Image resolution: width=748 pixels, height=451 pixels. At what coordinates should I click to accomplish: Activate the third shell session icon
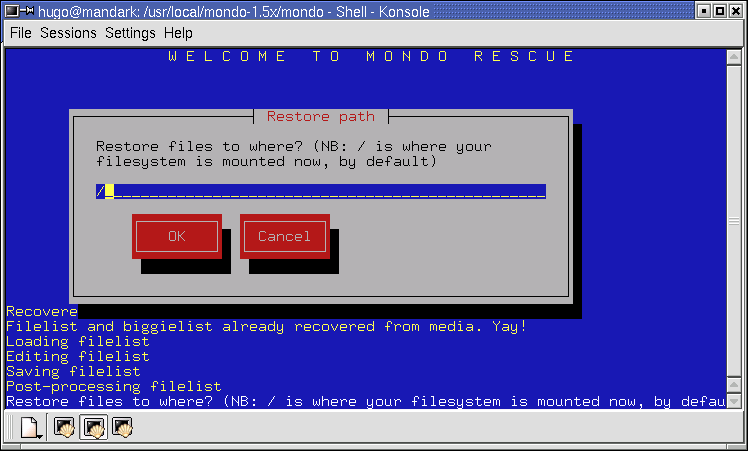click(123, 429)
